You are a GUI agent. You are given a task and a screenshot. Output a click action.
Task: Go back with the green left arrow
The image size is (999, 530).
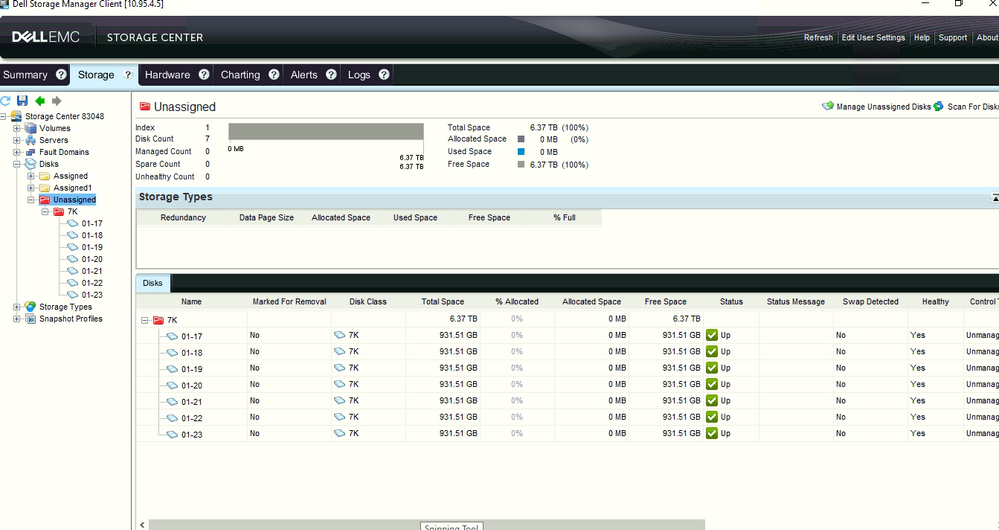click(40, 101)
